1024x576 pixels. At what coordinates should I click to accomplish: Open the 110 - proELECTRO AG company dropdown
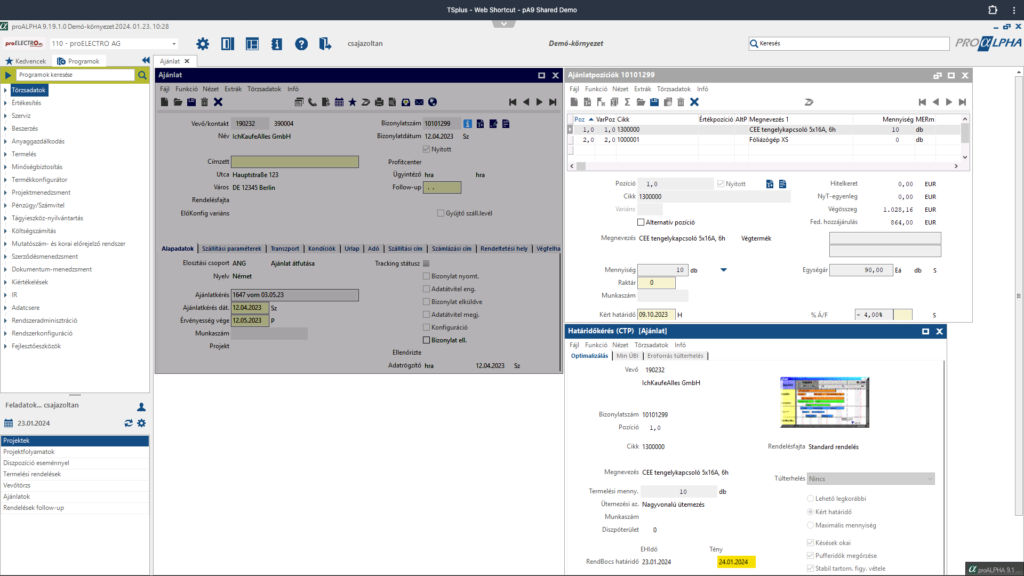(x=174, y=44)
